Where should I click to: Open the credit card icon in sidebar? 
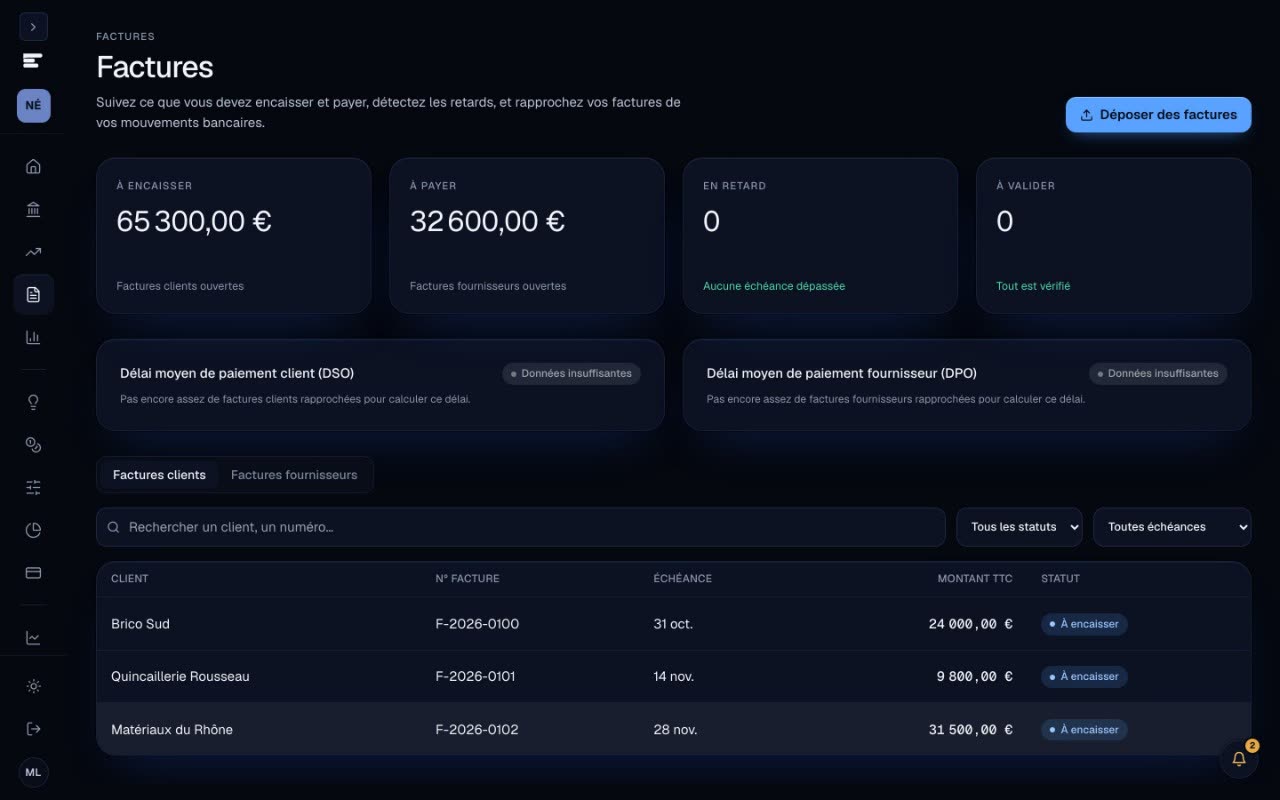click(x=33, y=573)
